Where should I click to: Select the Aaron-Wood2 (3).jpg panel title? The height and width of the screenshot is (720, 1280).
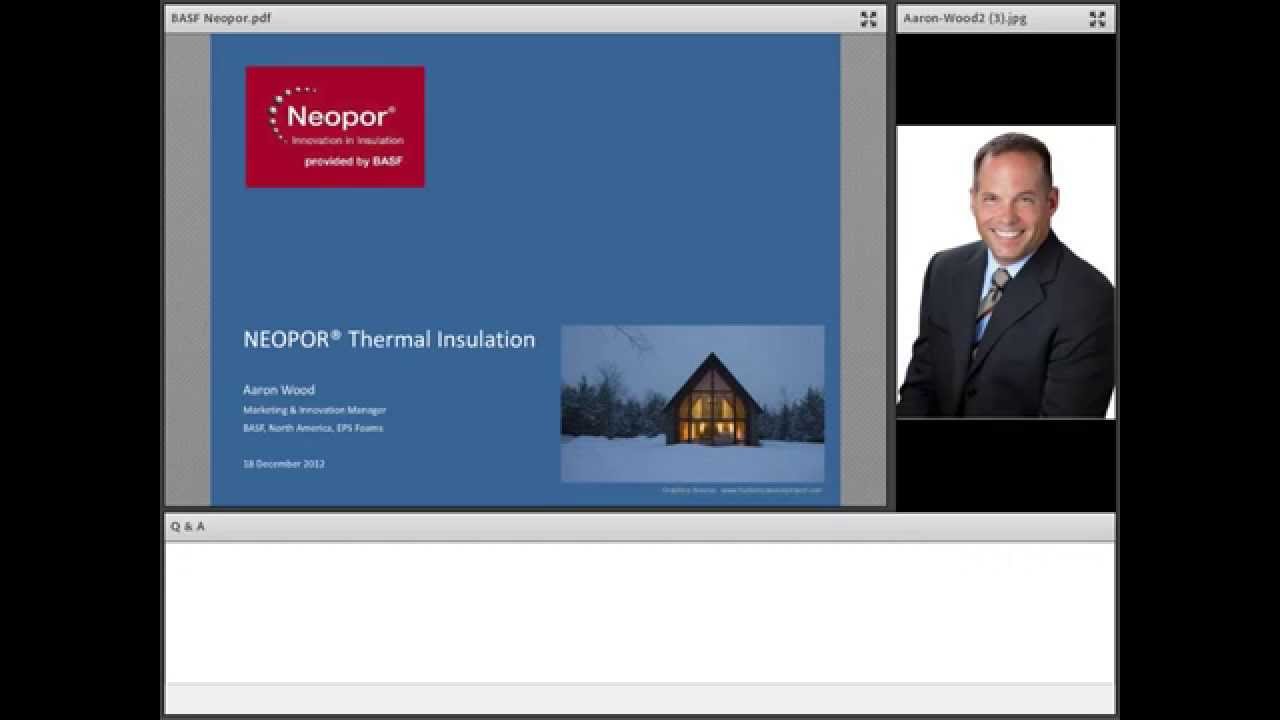965,18
